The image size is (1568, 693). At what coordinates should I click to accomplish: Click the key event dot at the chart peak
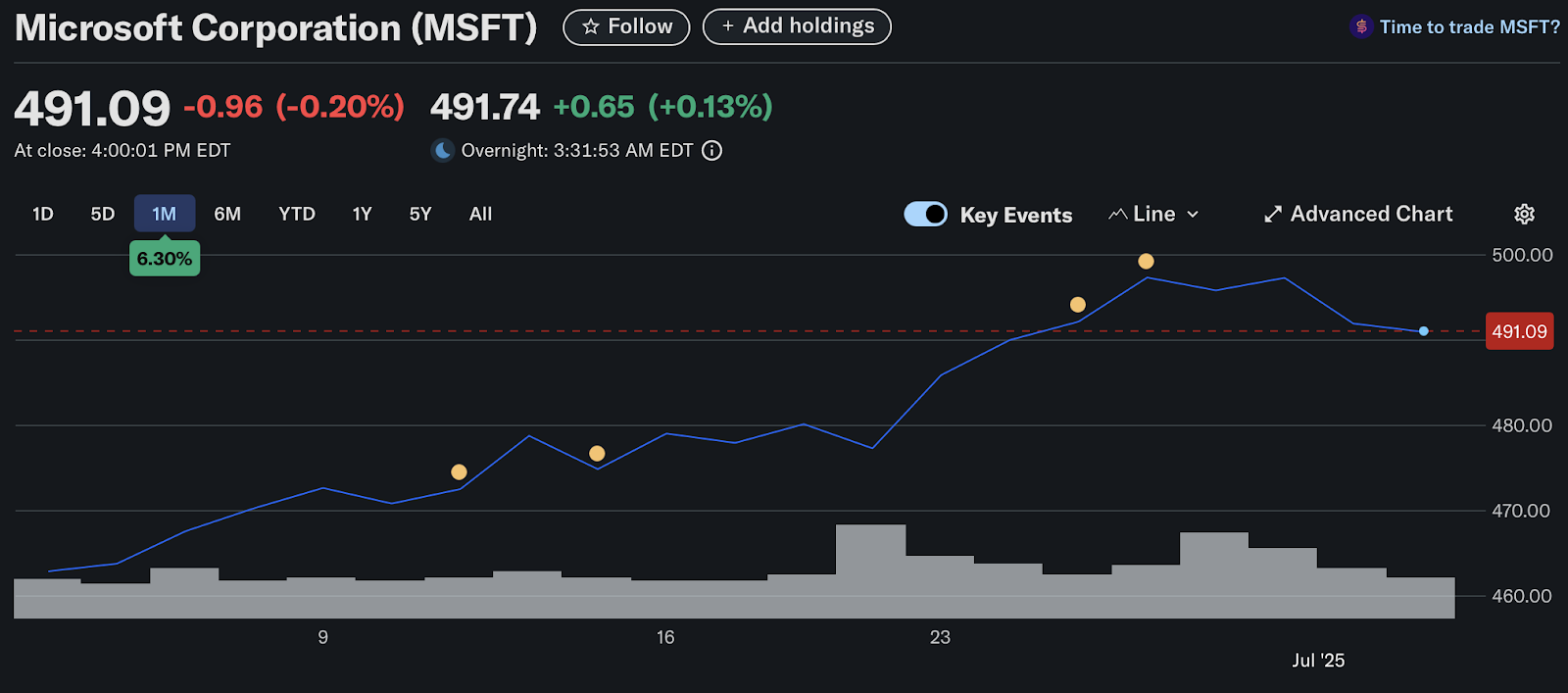(x=1146, y=262)
